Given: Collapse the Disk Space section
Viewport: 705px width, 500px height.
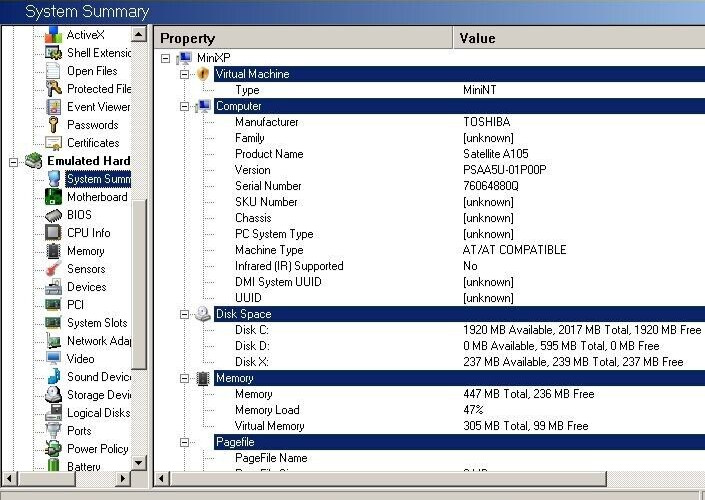Looking at the screenshot, I should click(184, 314).
